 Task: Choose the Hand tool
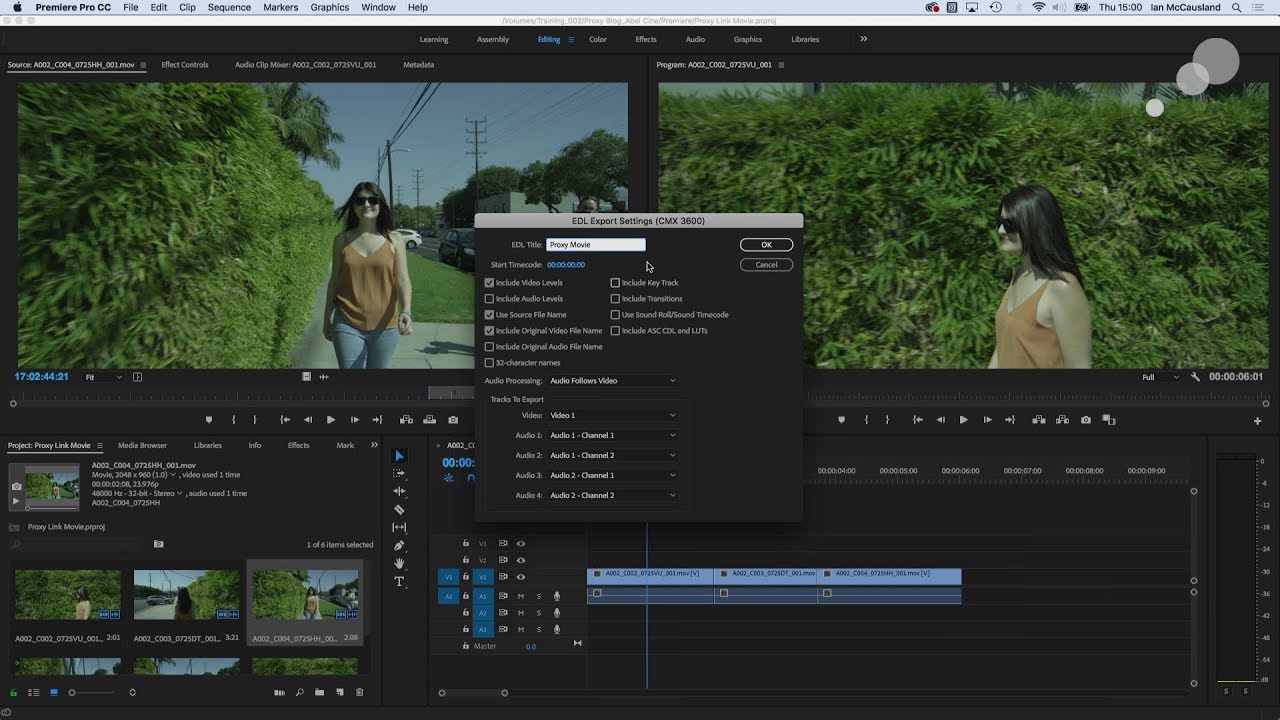(399, 563)
